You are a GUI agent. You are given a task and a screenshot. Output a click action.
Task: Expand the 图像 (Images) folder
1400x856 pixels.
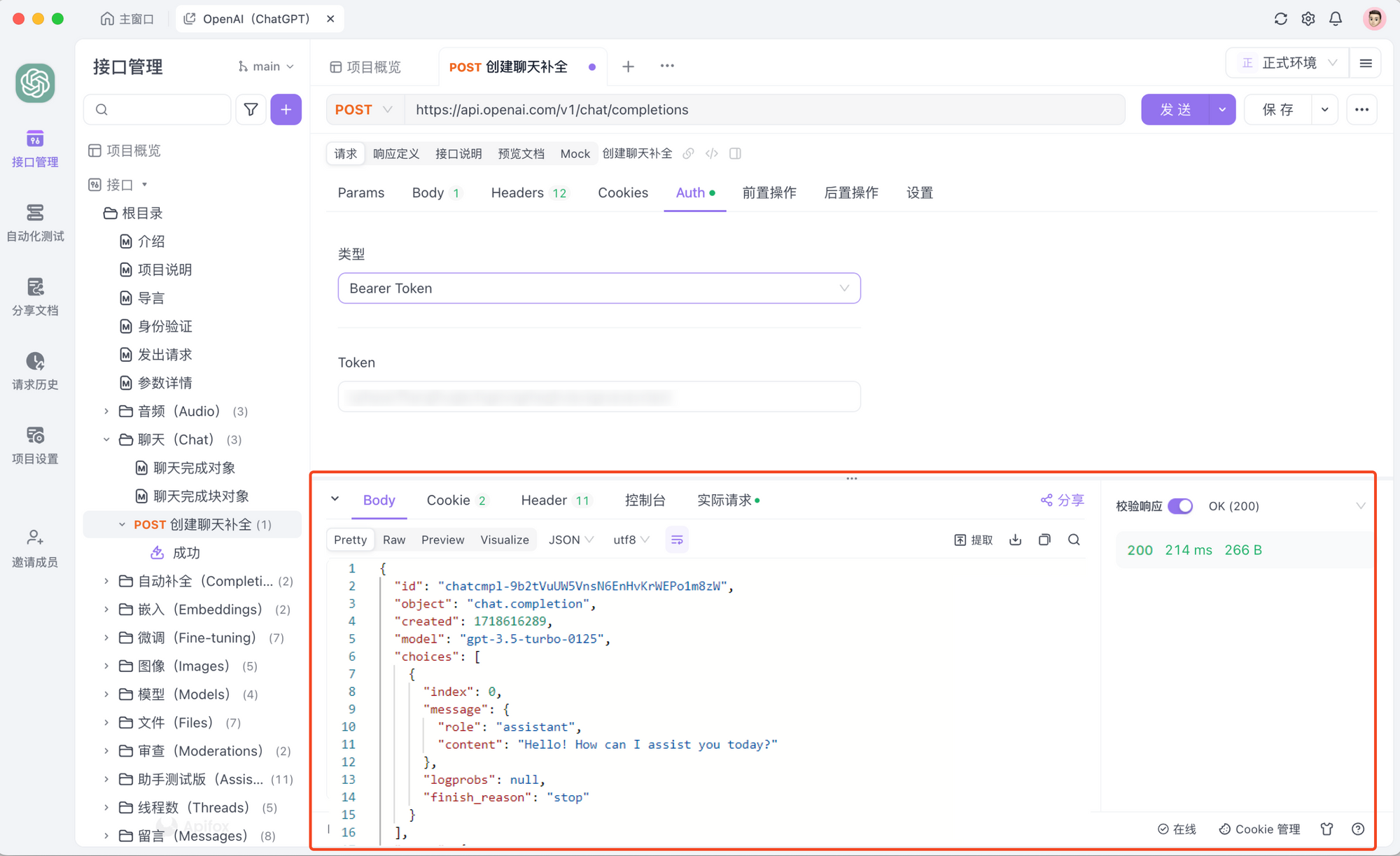point(106,666)
